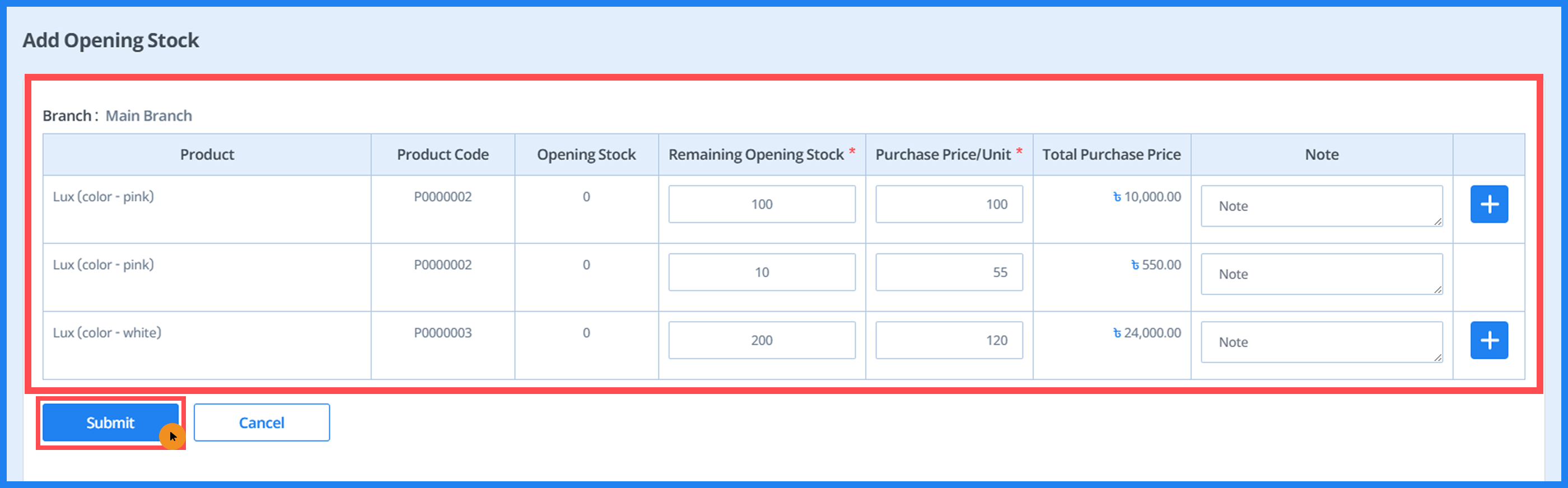The width and height of the screenshot is (1568, 488).
Task: Click the Cancel button
Action: coord(261,423)
